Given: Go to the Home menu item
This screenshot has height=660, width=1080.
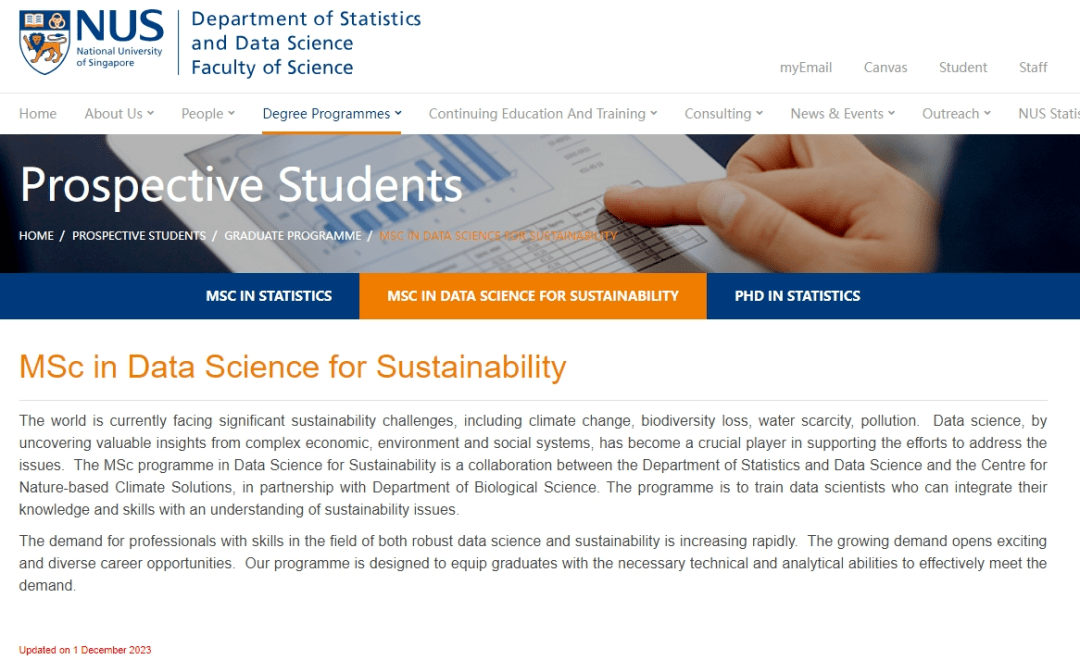Looking at the screenshot, I should 38,113.
